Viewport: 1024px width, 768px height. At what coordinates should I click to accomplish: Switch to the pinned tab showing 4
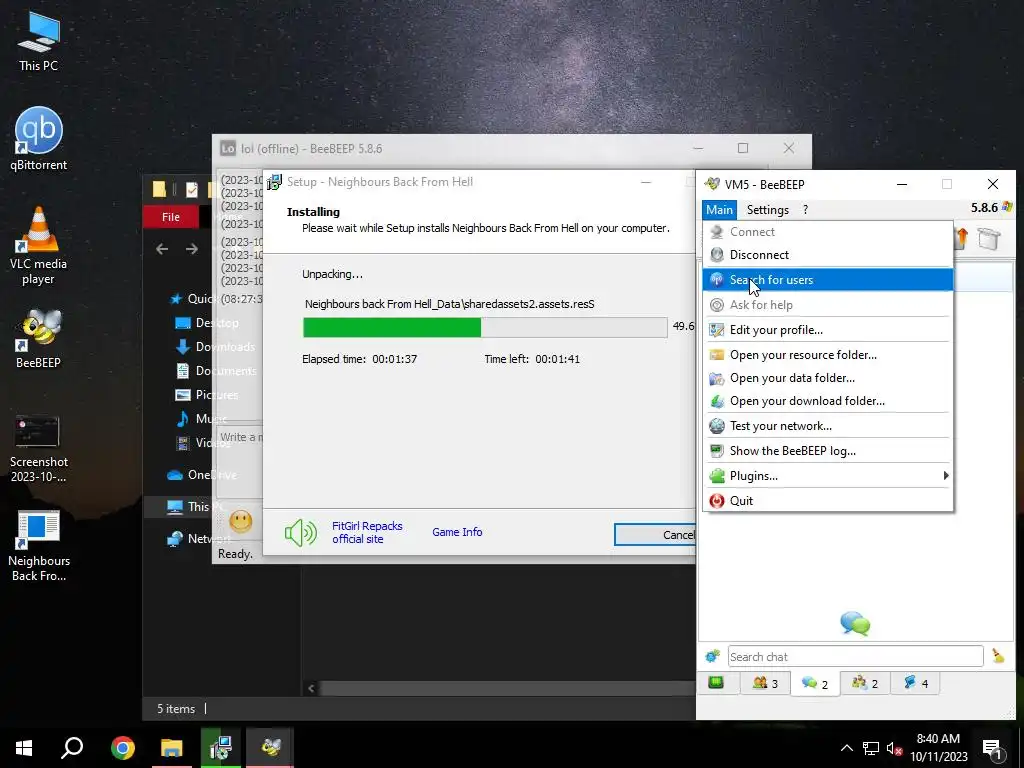click(916, 683)
